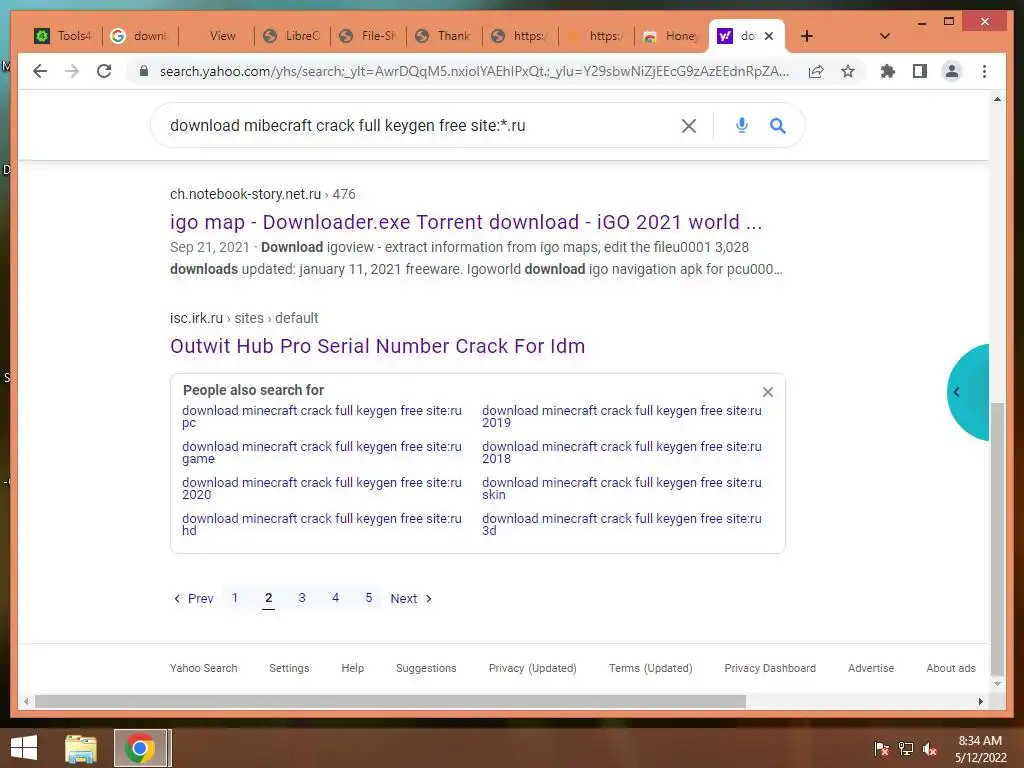This screenshot has width=1024, height=768.
Task: Select suggestion ending in 2019
Action: pyautogui.click(x=622, y=416)
